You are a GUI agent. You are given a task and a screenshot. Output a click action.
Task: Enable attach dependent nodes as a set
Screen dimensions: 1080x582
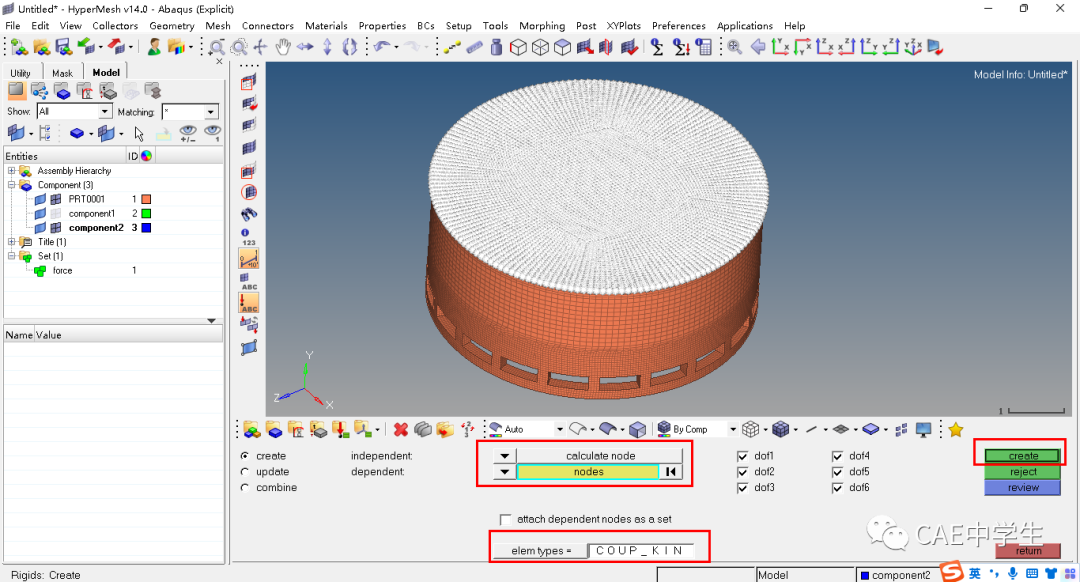[x=505, y=520]
